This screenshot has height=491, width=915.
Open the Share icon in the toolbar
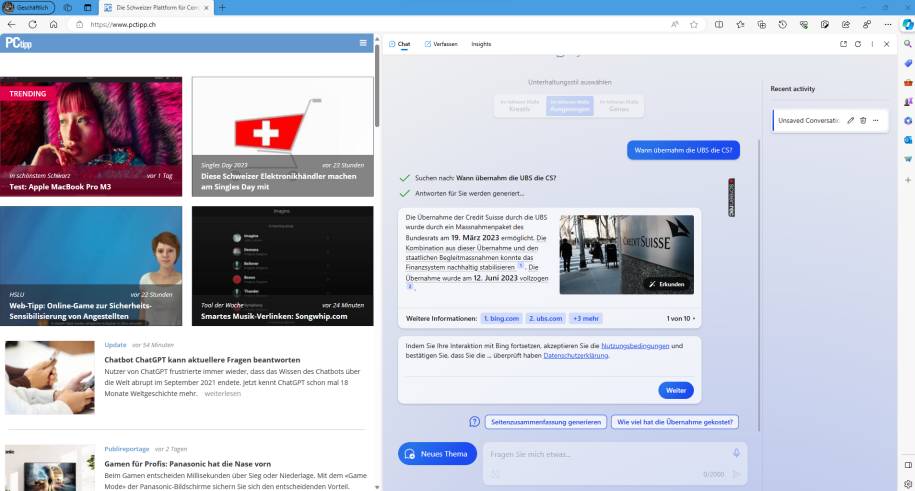pos(846,25)
